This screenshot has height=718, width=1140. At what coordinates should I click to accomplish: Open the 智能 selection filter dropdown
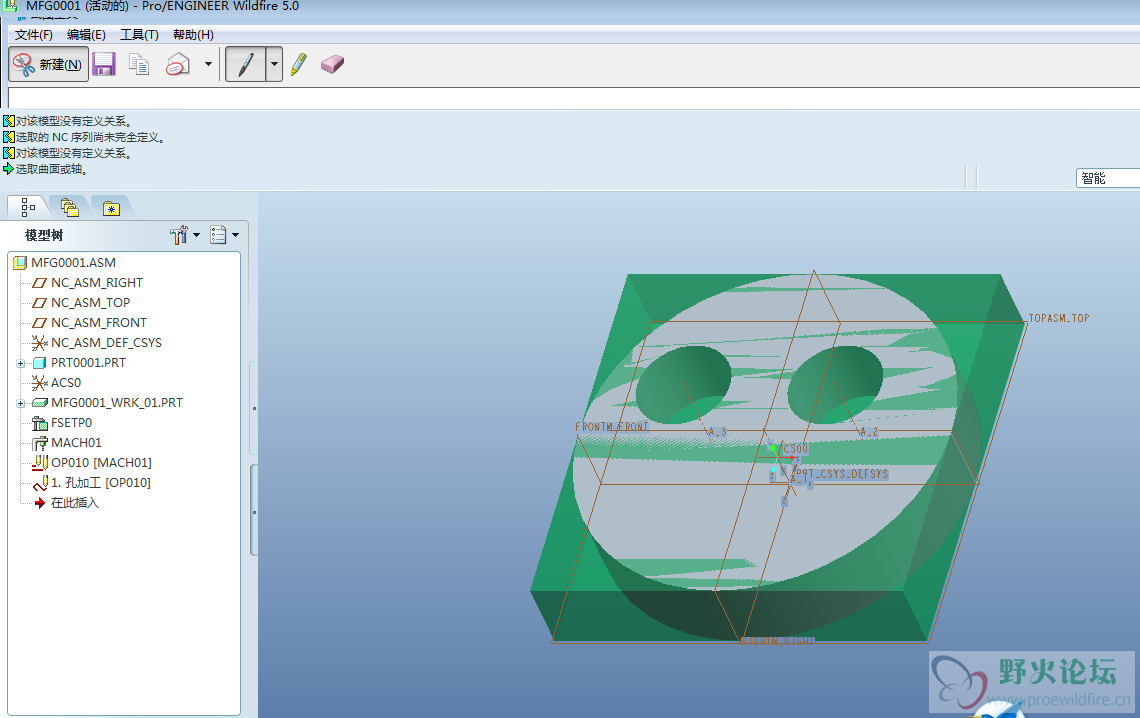[1107, 178]
